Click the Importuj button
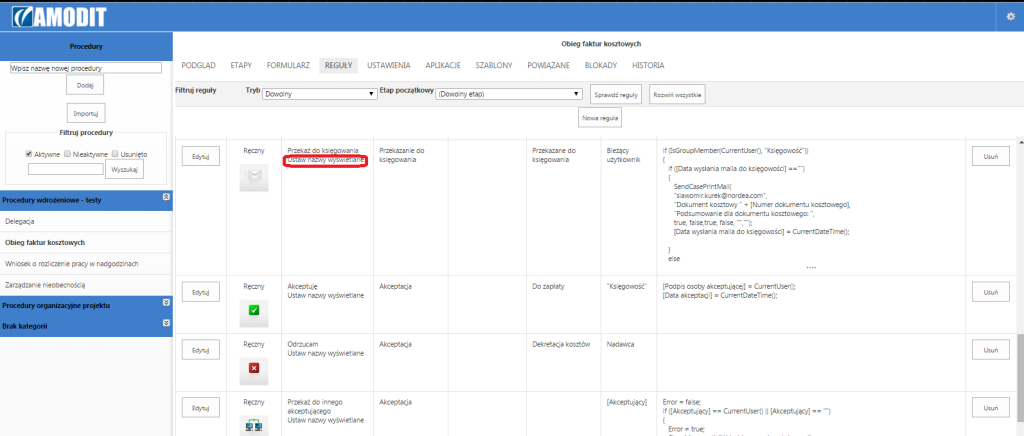The width and height of the screenshot is (1024, 436). pos(86,113)
